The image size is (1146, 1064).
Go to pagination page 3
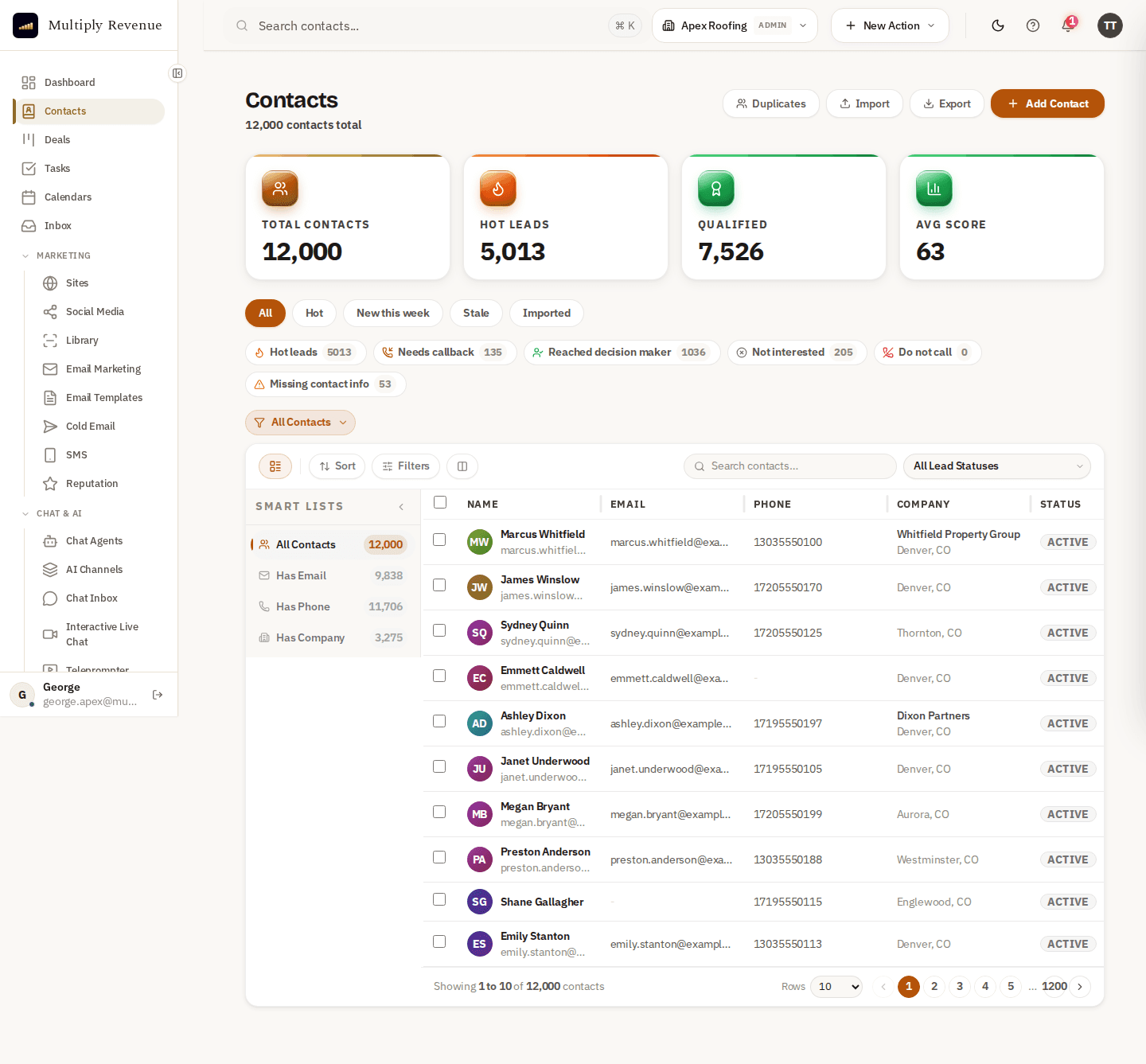[x=960, y=987]
